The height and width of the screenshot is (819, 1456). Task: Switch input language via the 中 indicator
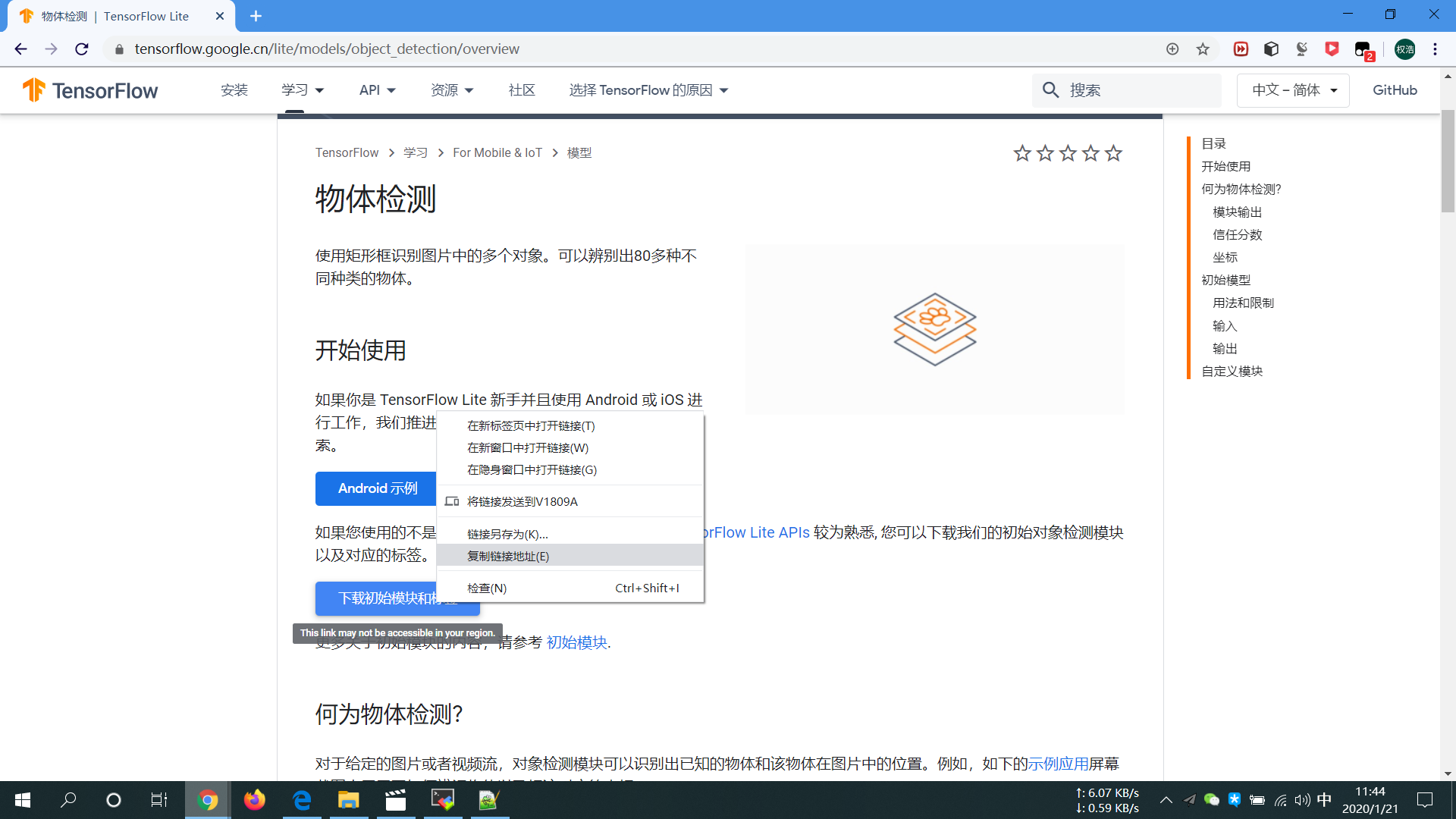click(x=1324, y=800)
